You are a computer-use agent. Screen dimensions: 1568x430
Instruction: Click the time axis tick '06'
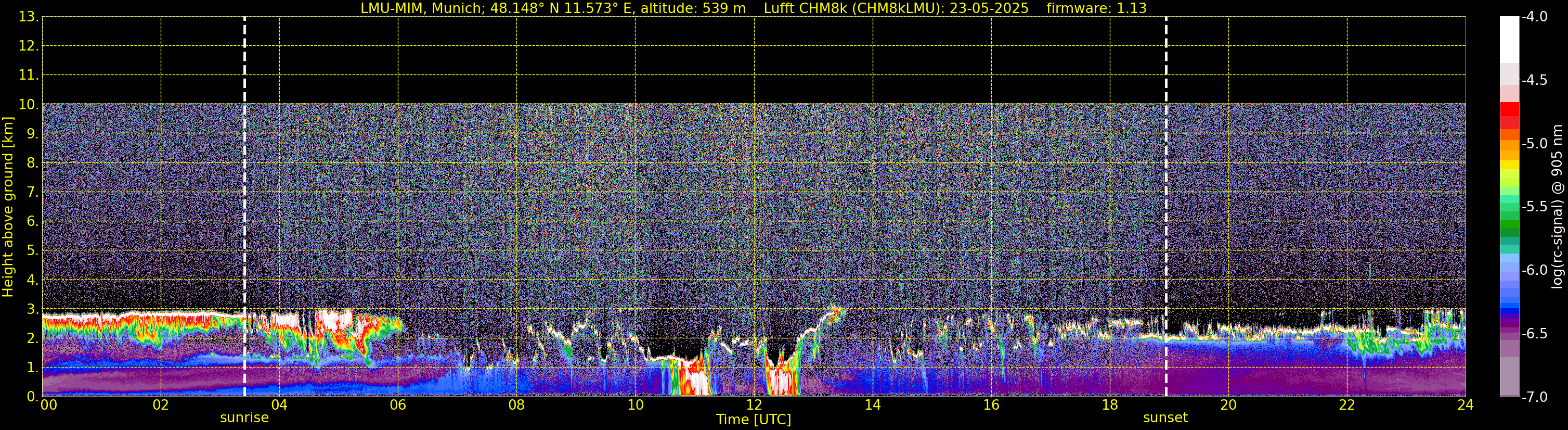(398, 405)
